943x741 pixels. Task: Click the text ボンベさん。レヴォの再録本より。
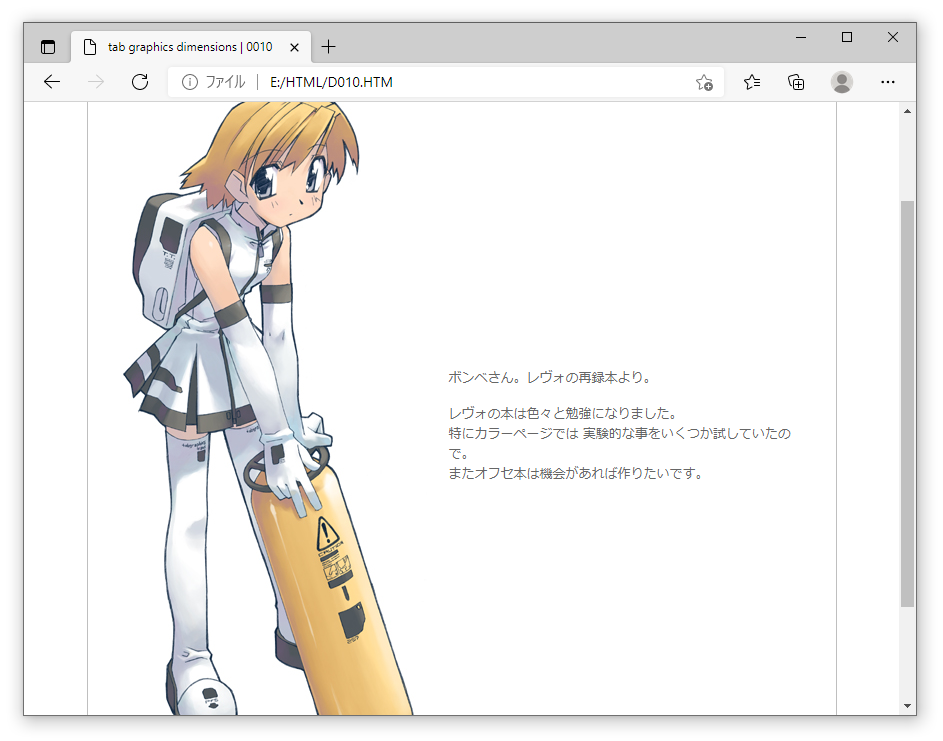pos(550,378)
